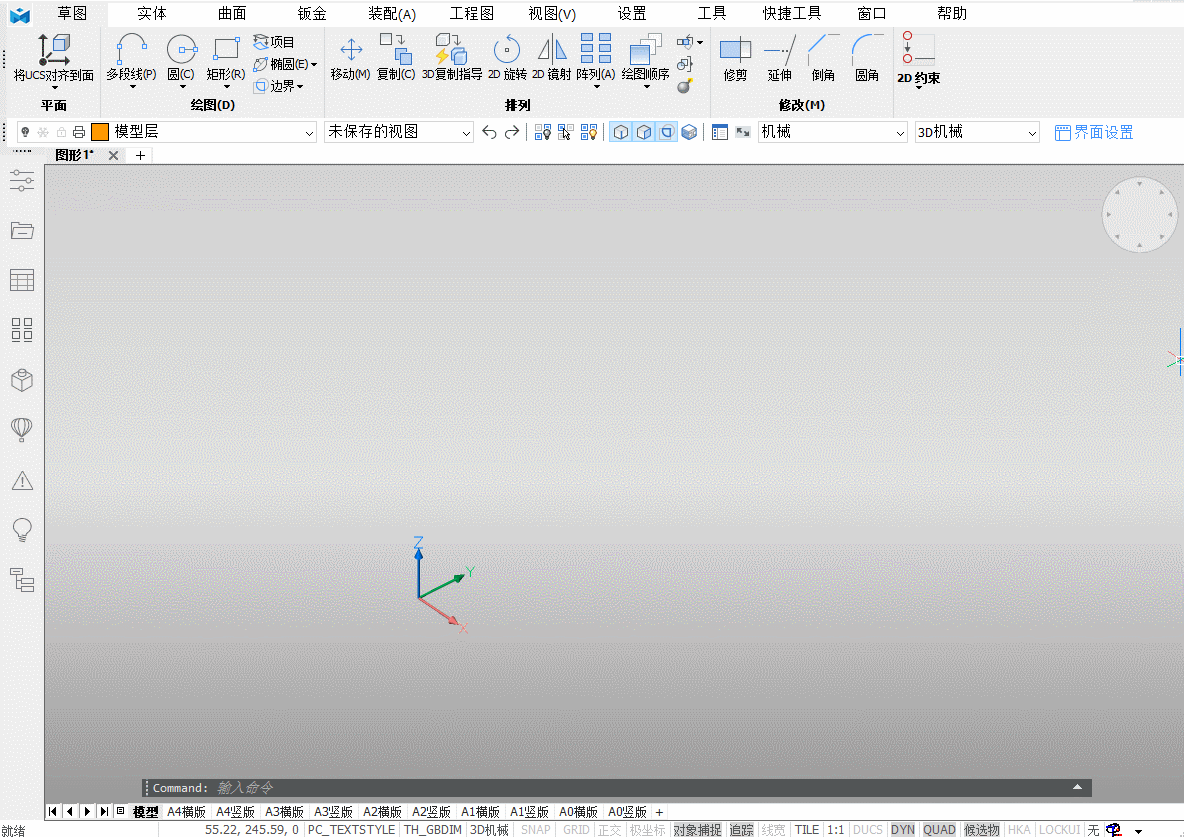Toggle QUAD in status bar
Image resolution: width=1184 pixels, height=837 pixels.
coord(939,829)
